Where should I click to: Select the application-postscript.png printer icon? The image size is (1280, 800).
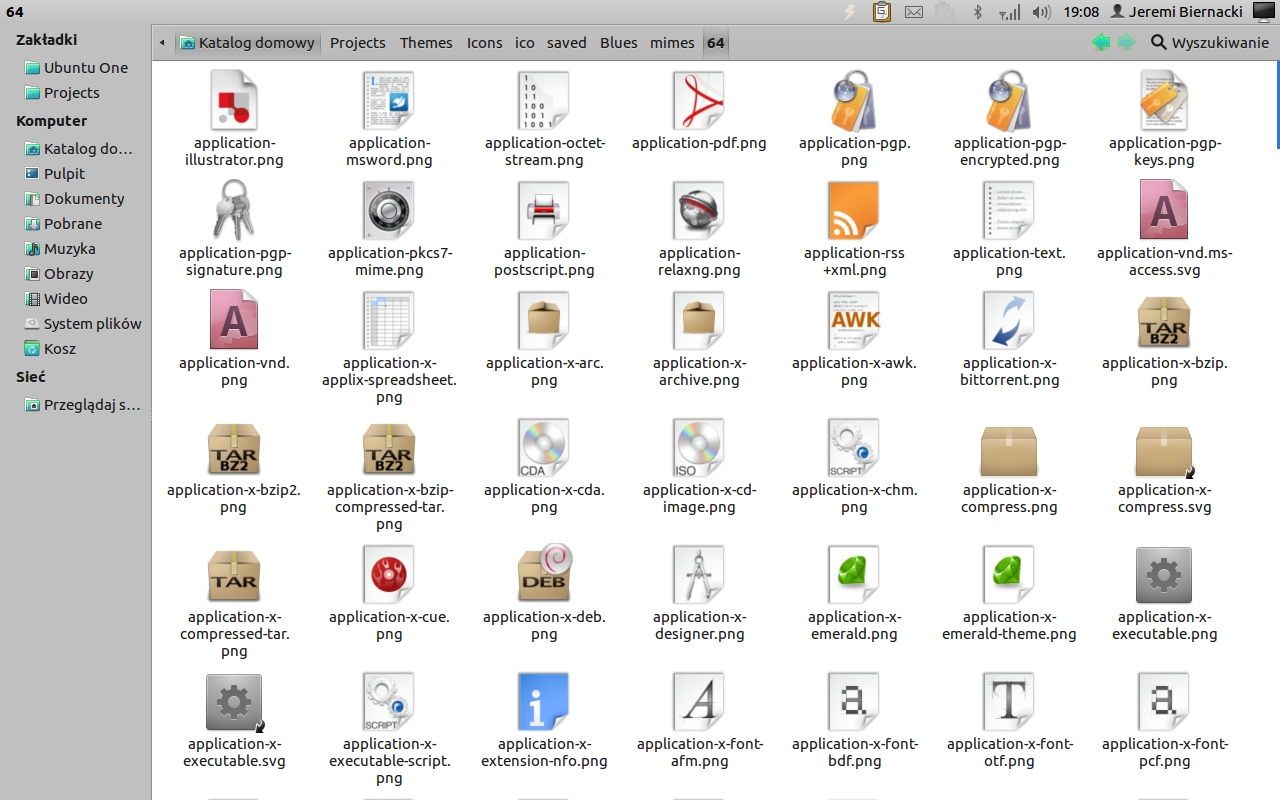[544, 210]
